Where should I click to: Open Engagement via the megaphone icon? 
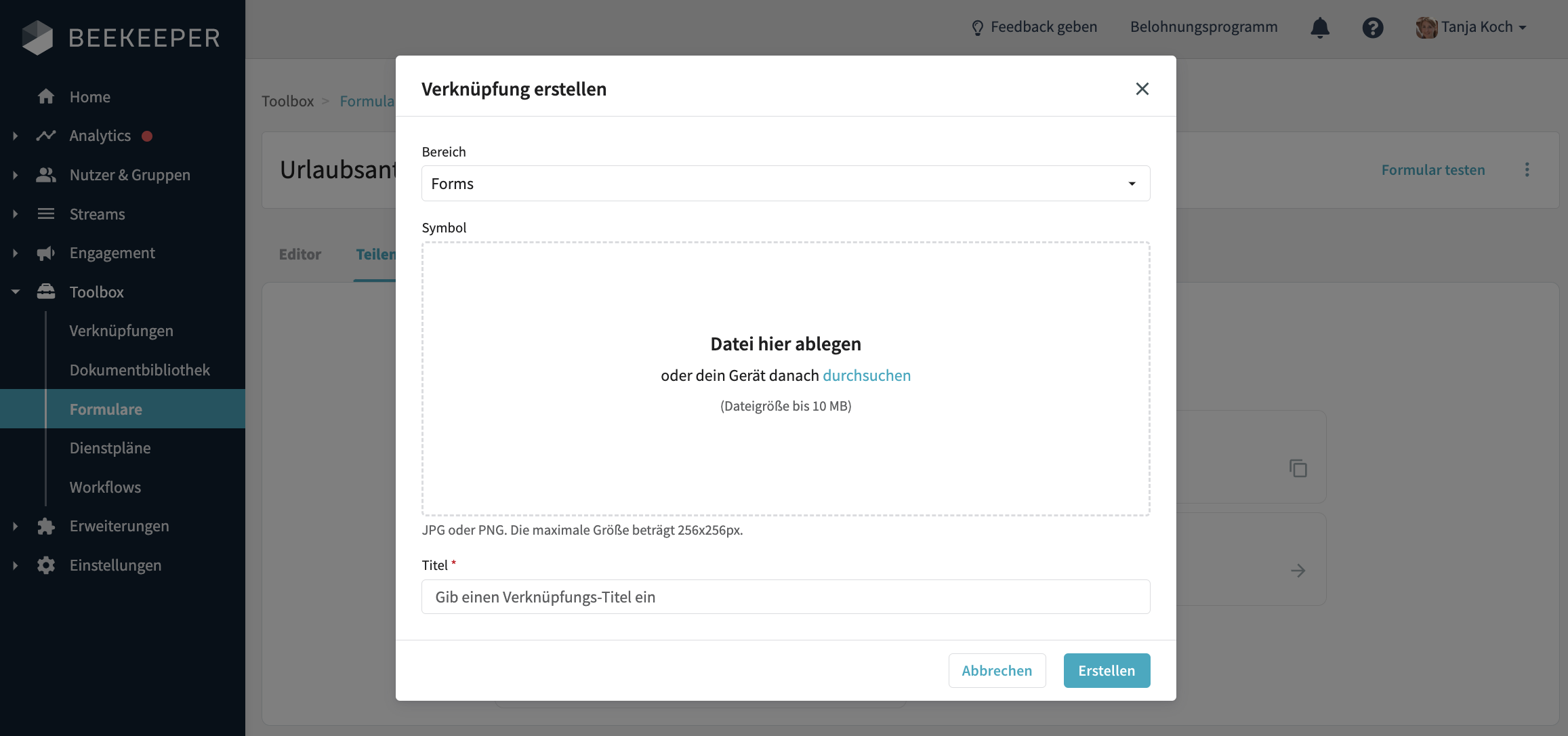click(46, 252)
